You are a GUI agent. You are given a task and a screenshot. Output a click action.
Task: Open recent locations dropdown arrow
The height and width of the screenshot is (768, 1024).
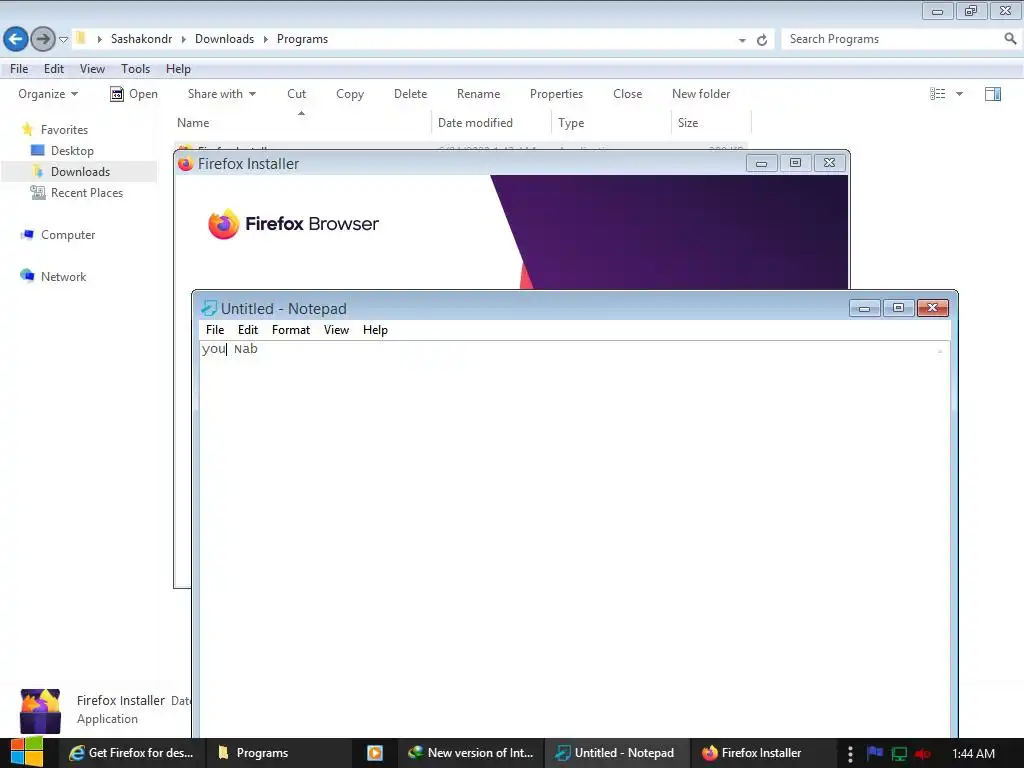click(63, 40)
